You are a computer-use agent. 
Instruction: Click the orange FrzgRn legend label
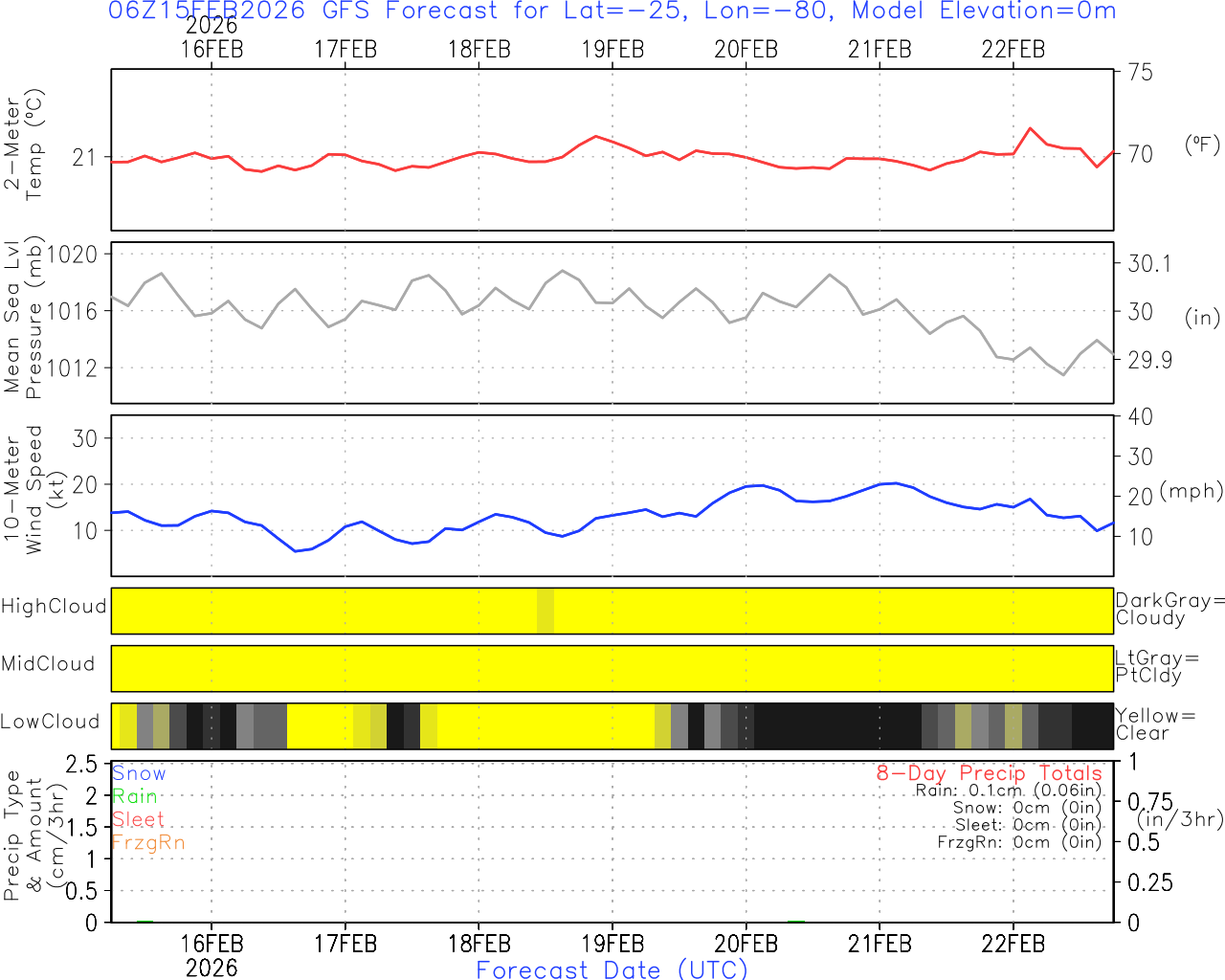coord(148,842)
